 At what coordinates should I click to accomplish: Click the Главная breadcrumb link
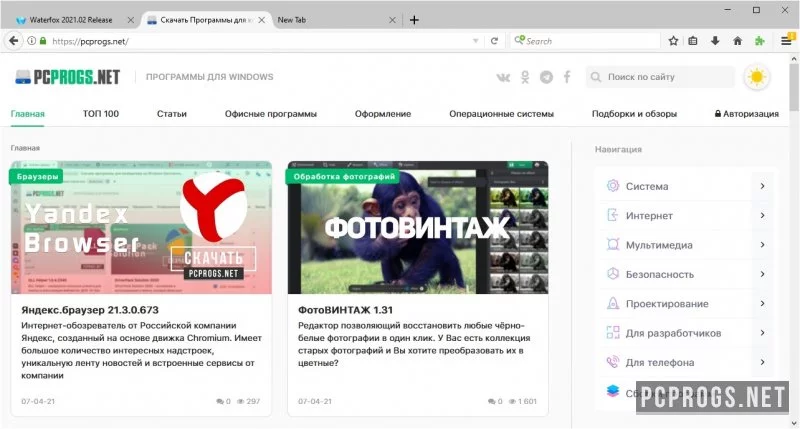[x=25, y=148]
